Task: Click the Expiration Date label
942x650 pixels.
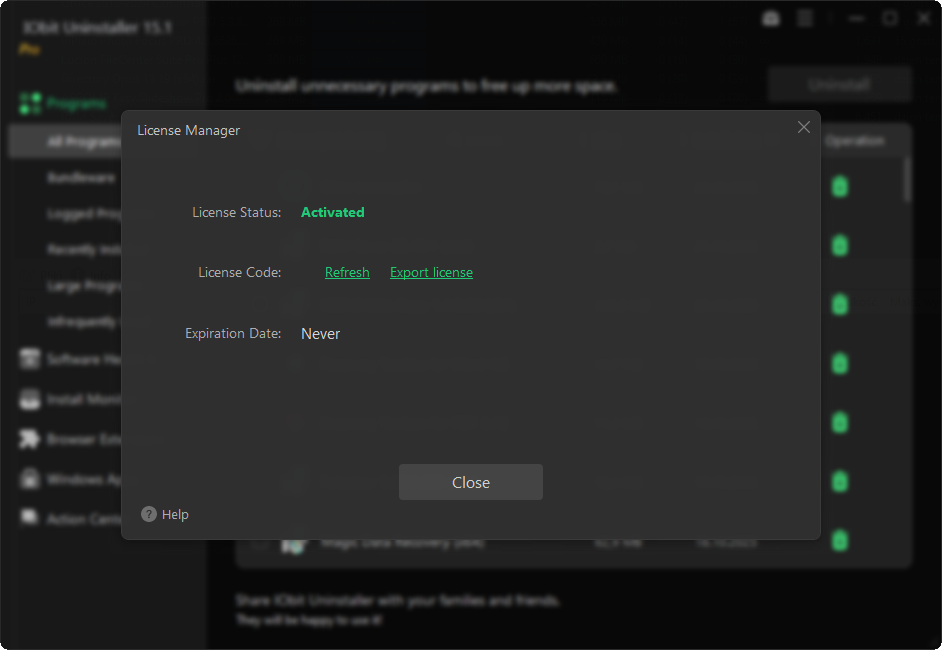Action: pos(233,333)
